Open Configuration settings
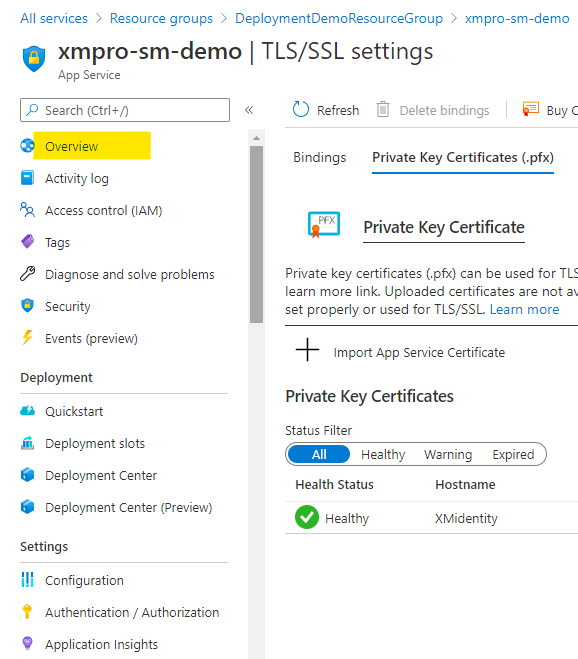 tap(84, 580)
